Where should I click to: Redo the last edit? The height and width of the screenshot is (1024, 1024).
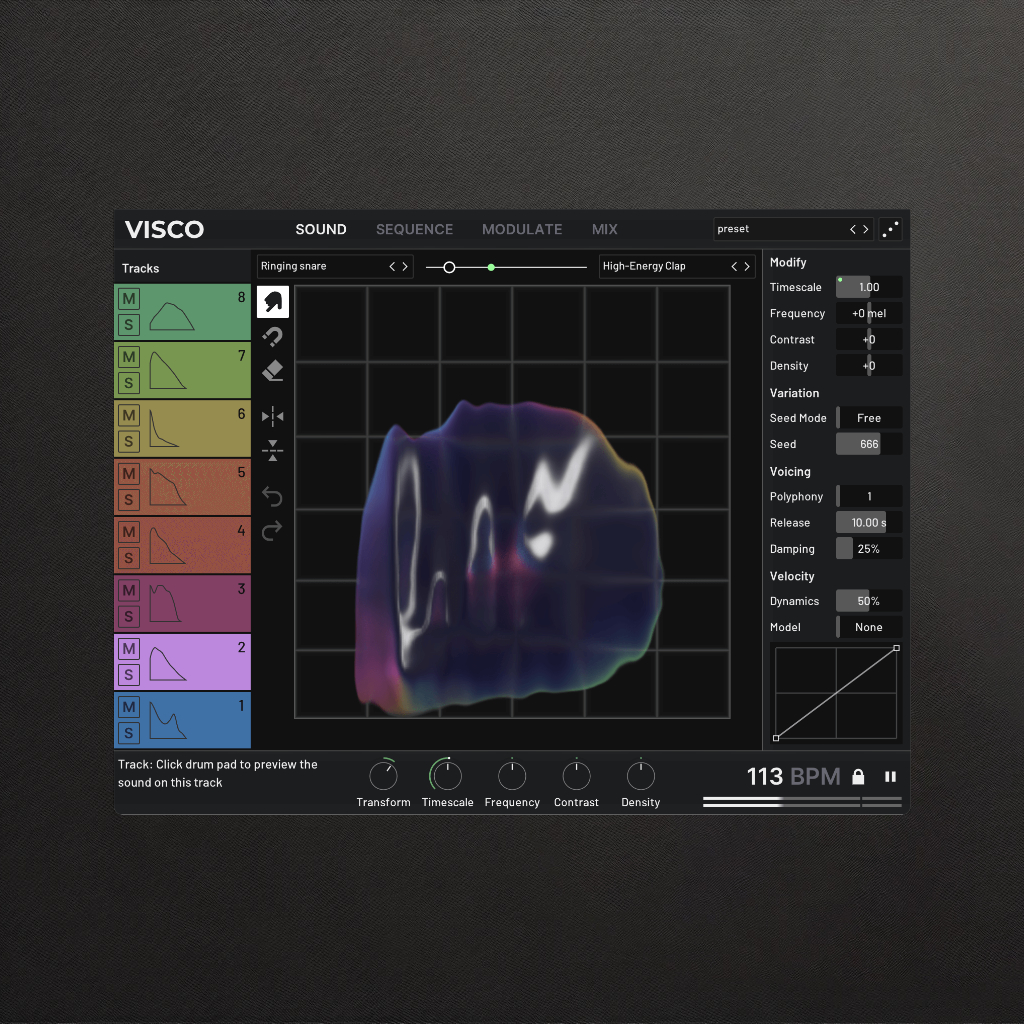click(x=272, y=531)
